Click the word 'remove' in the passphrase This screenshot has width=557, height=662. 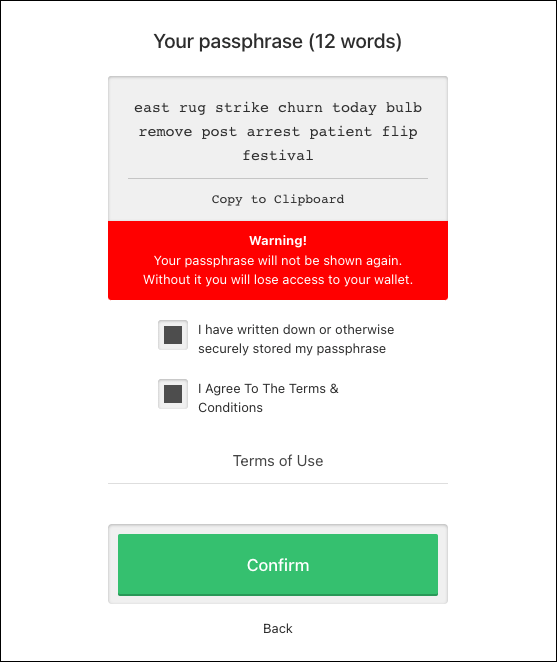point(165,132)
